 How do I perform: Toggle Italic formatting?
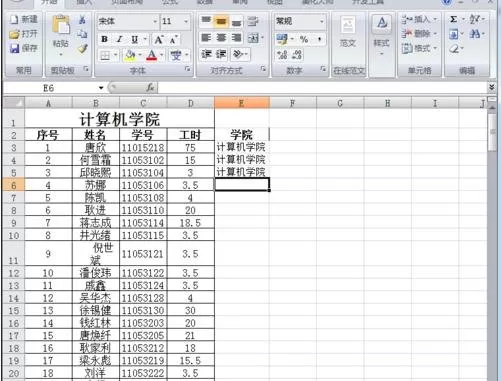[120, 40]
